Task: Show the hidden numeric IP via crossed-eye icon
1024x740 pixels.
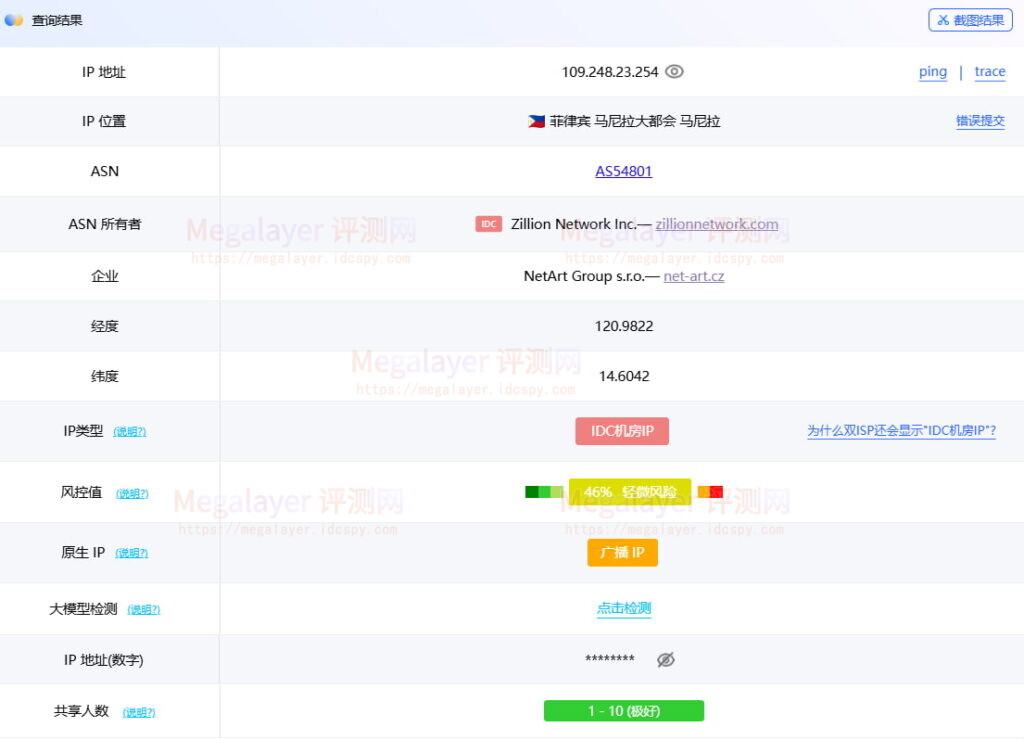Action: pyautogui.click(x=666, y=659)
